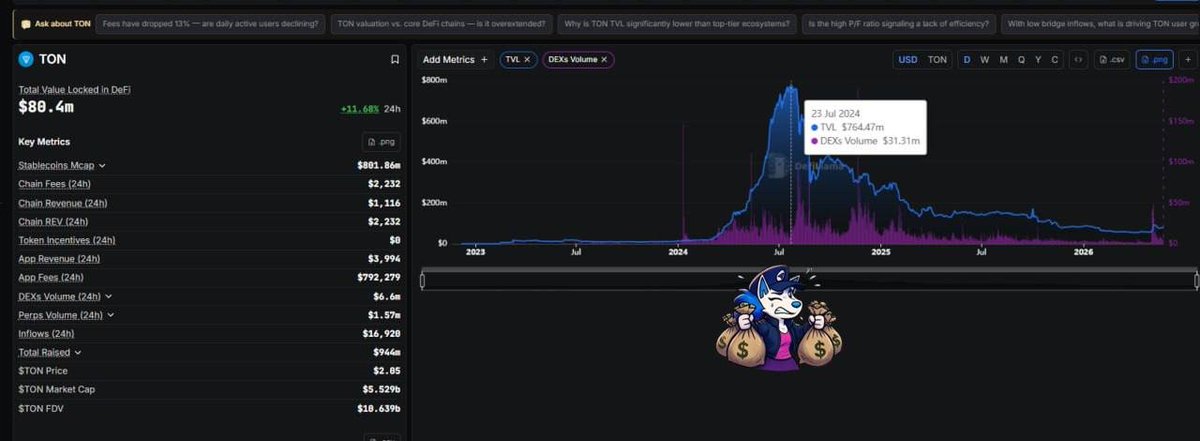Move the left handle of chart range slider
Viewport: 1200px width, 441px height.
click(x=423, y=281)
